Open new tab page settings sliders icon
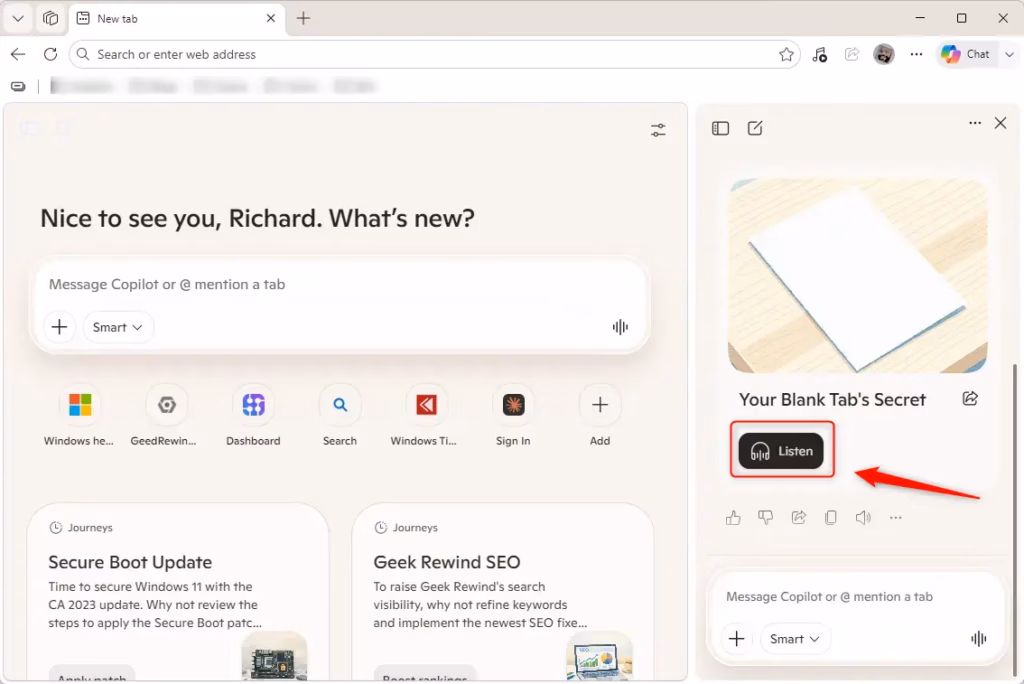The image size is (1024, 684). coord(658,130)
